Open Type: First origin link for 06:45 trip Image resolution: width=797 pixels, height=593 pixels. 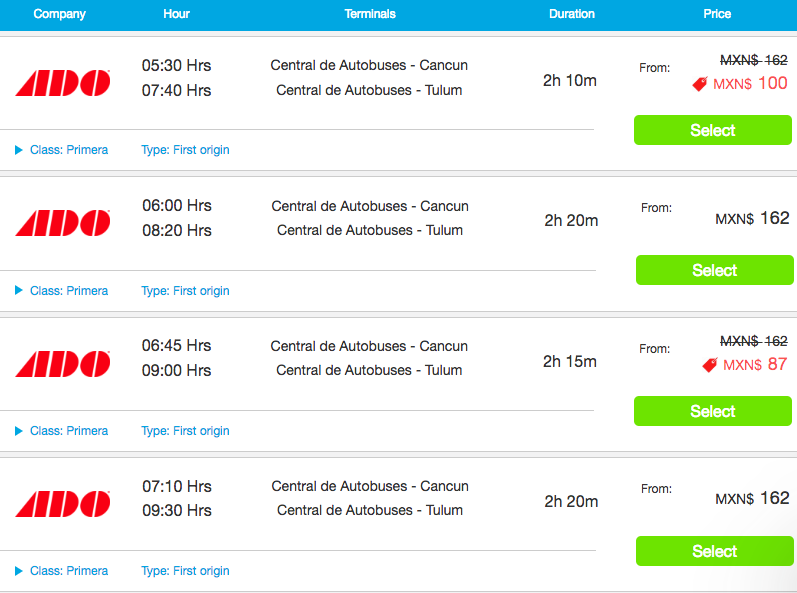pyautogui.click(x=185, y=431)
